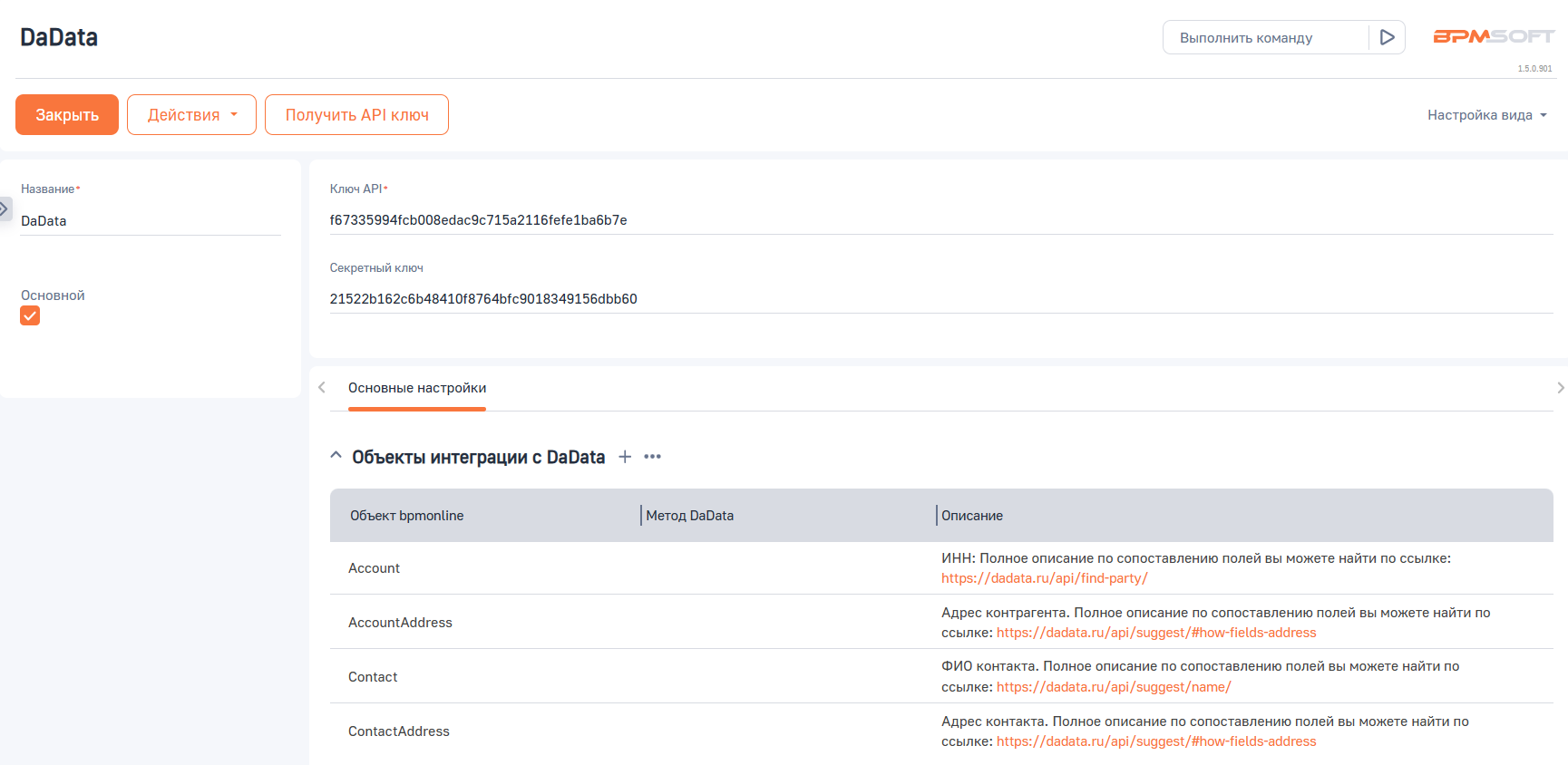Open the three-dots menu for integration objects
The image size is (1568, 765).
coord(652,457)
